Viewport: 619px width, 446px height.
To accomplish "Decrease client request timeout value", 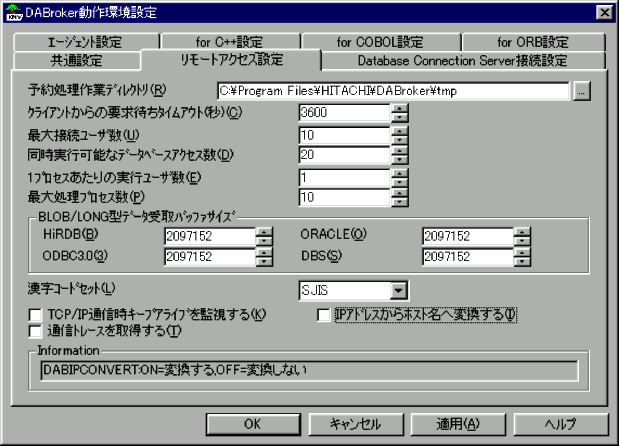I will click(400, 117).
